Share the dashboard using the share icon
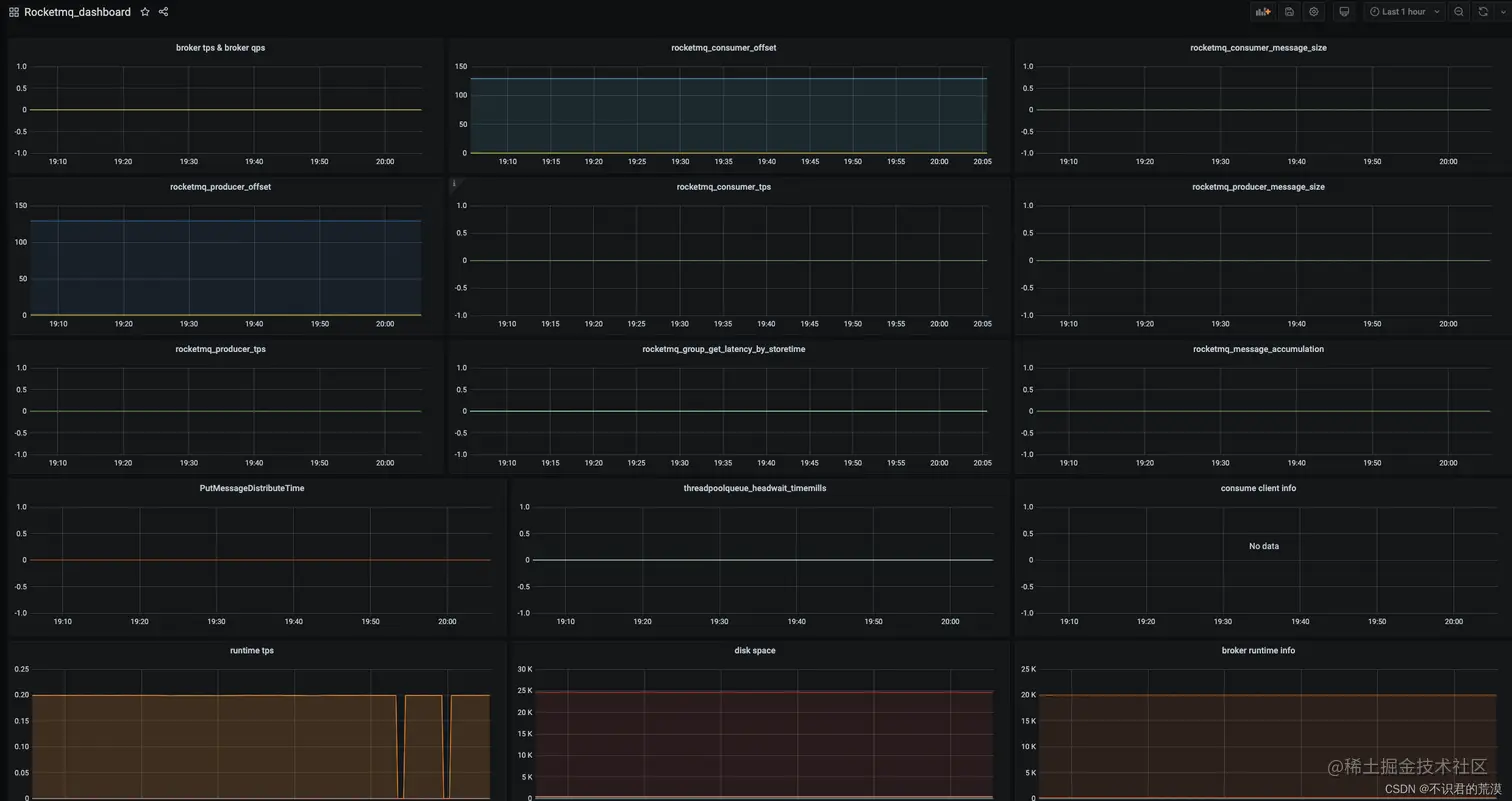The width and height of the screenshot is (1512, 801). click(x=163, y=12)
